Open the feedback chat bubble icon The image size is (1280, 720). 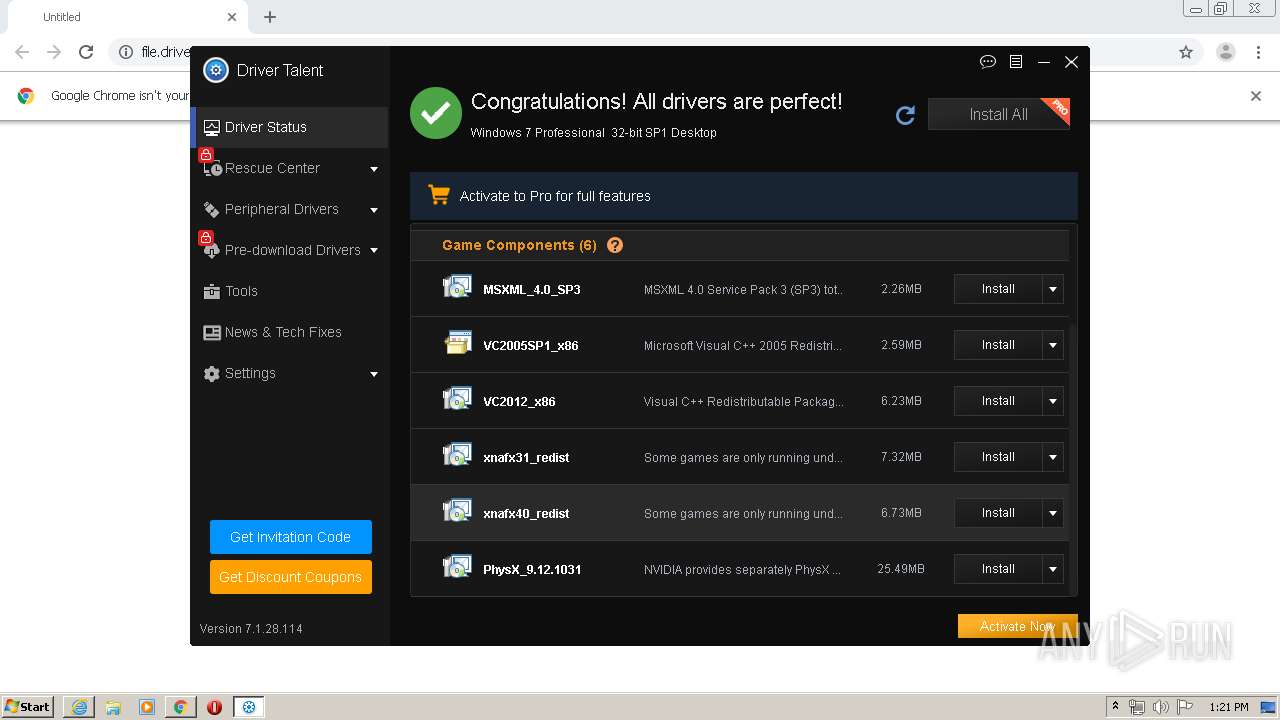(988, 62)
